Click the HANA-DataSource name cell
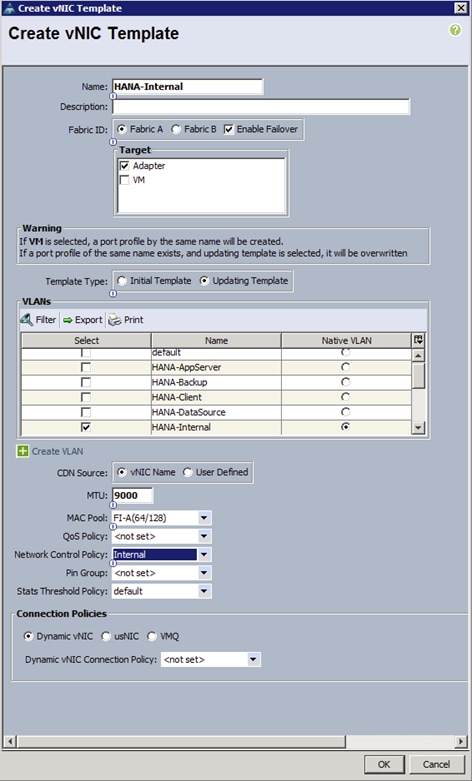 tap(216, 412)
